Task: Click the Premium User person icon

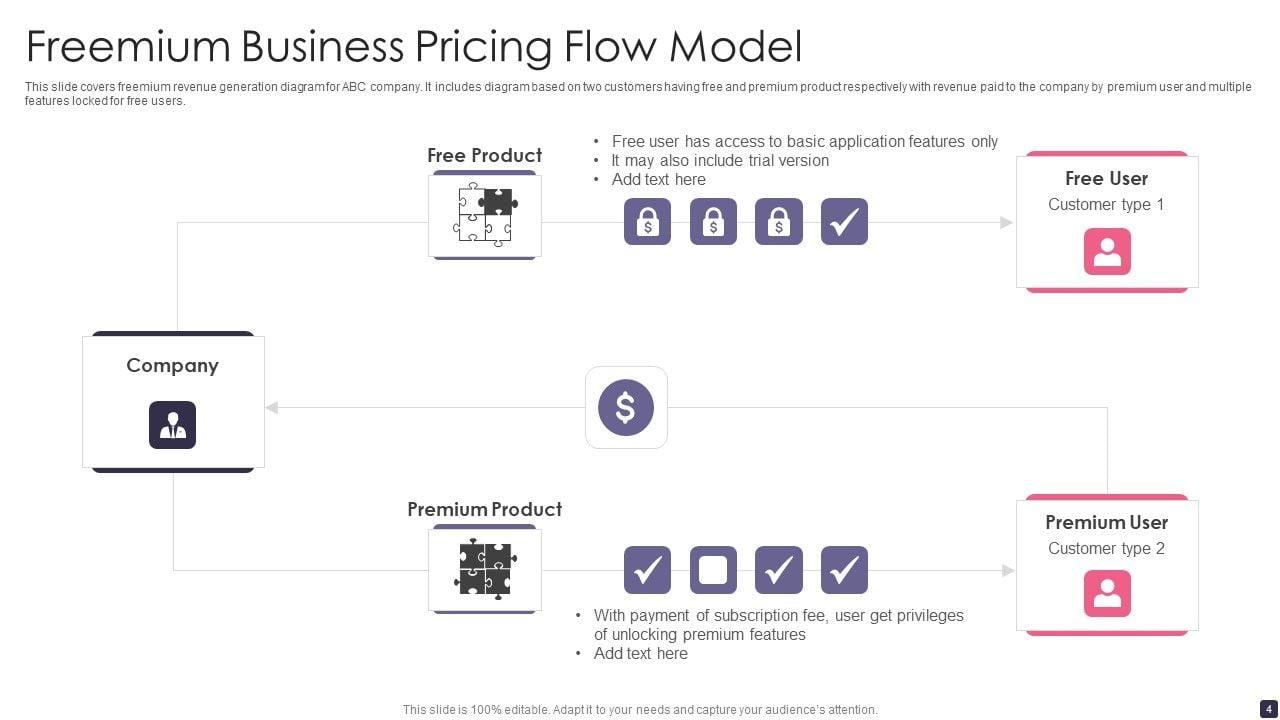Action: pyautogui.click(x=1107, y=594)
